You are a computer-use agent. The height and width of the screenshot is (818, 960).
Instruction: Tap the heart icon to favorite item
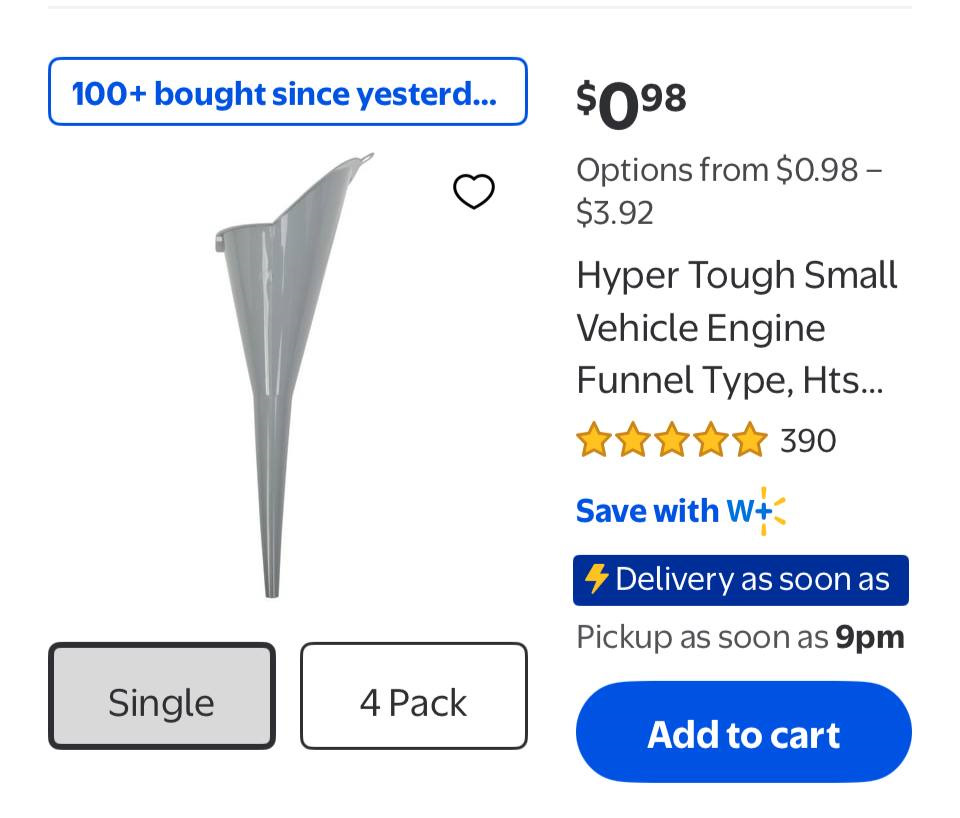[474, 191]
